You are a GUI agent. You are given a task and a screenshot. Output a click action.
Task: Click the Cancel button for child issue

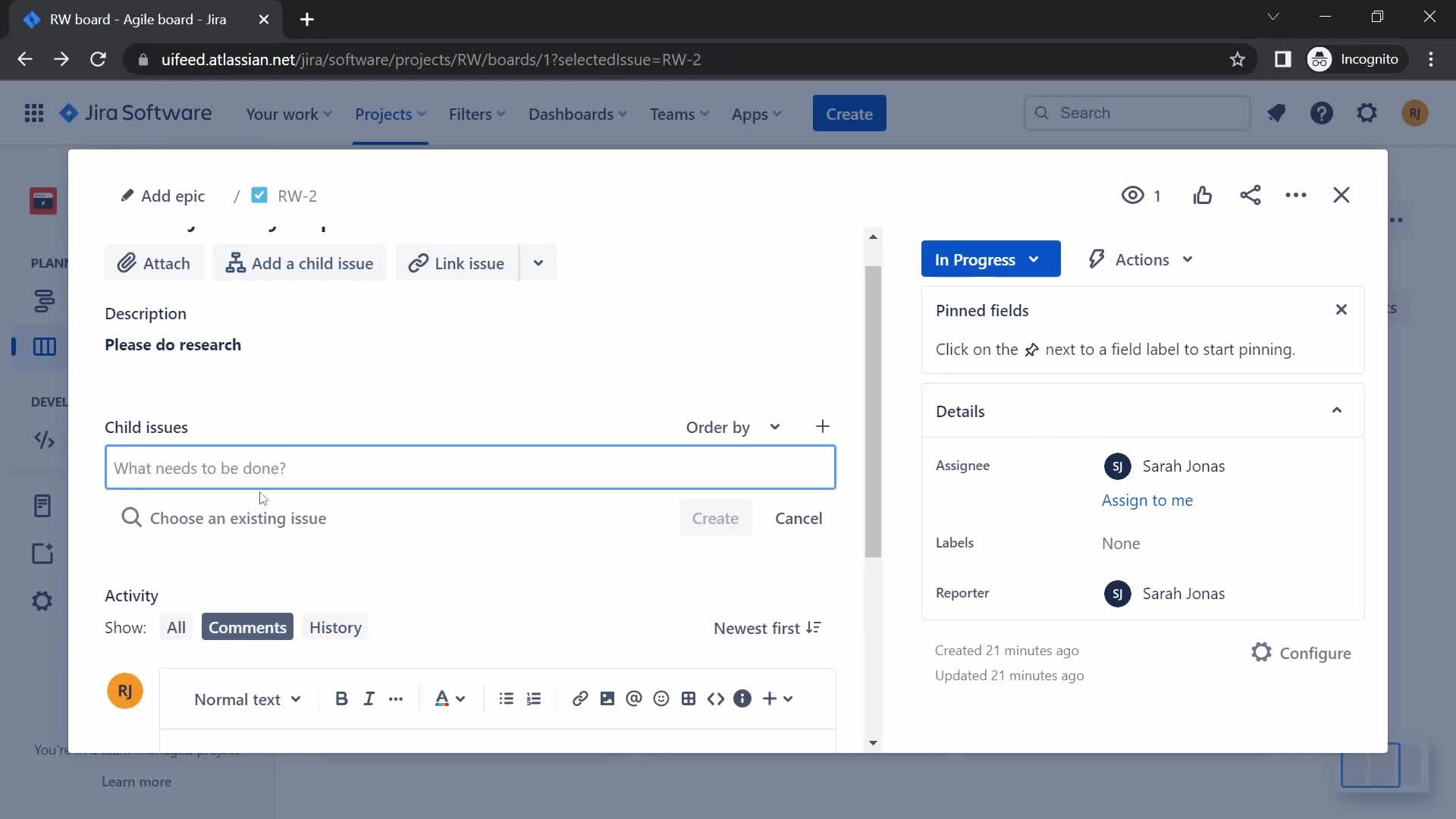[x=799, y=518]
